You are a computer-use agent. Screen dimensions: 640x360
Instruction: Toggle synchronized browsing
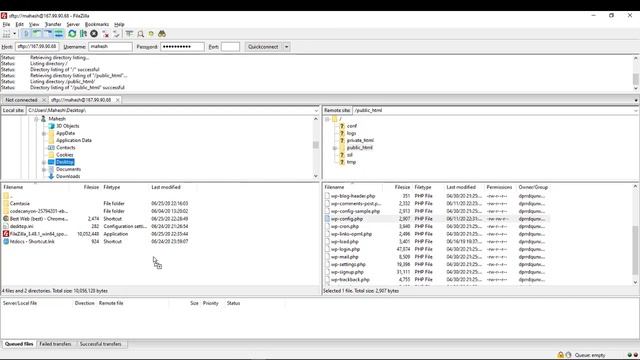(x=151, y=34)
